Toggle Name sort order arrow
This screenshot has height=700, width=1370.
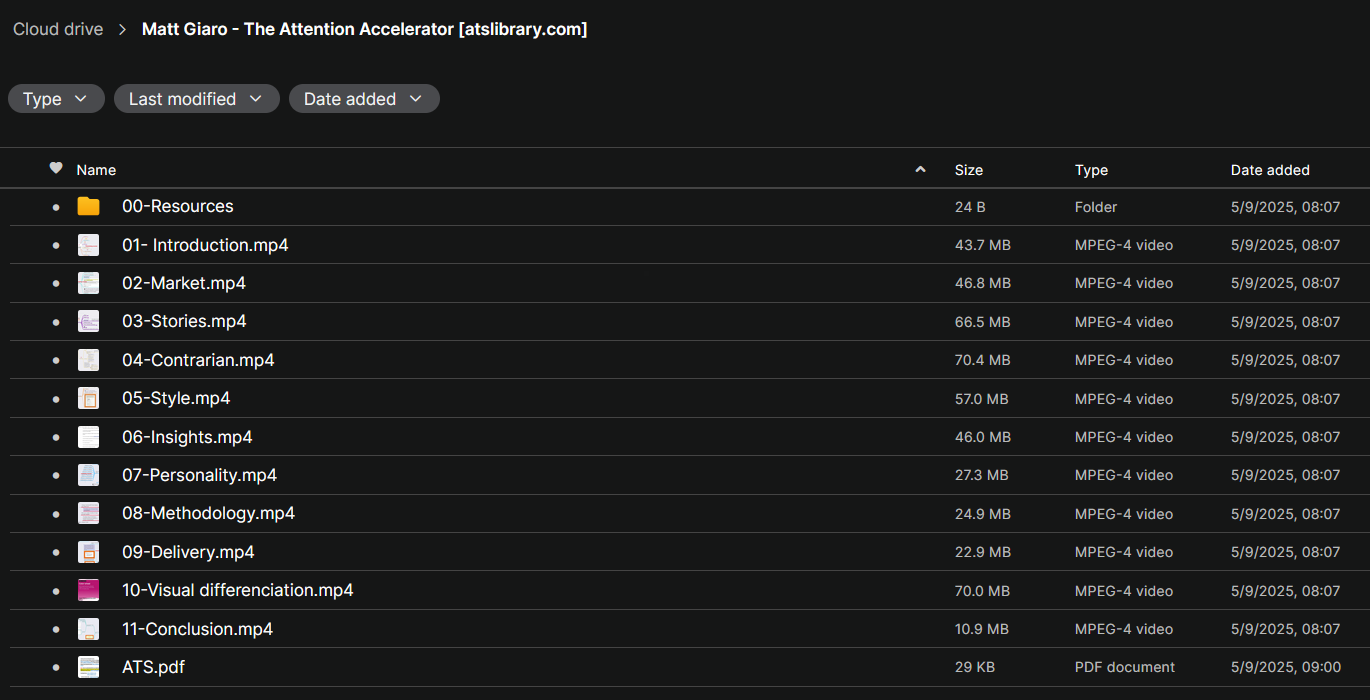(920, 170)
